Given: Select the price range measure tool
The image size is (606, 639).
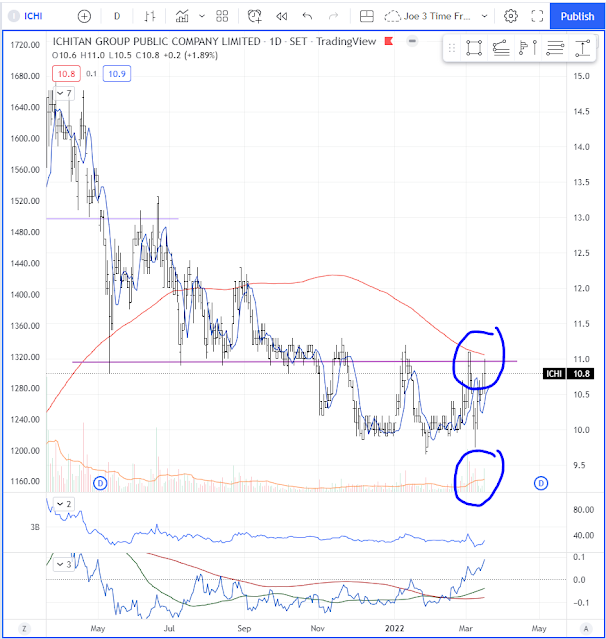Looking at the screenshot, I should [582, 48].
